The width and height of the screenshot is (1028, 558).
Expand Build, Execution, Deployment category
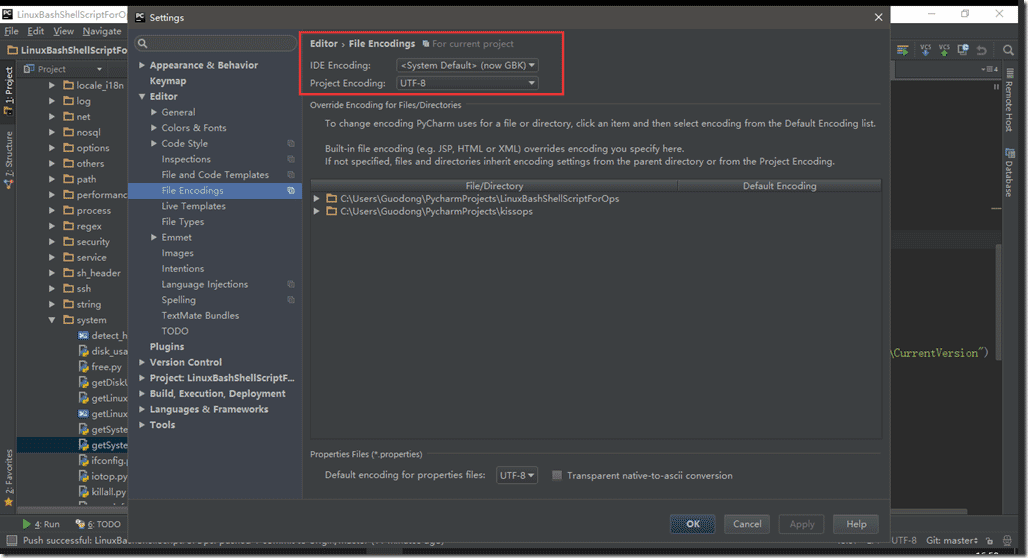(142, 393)
